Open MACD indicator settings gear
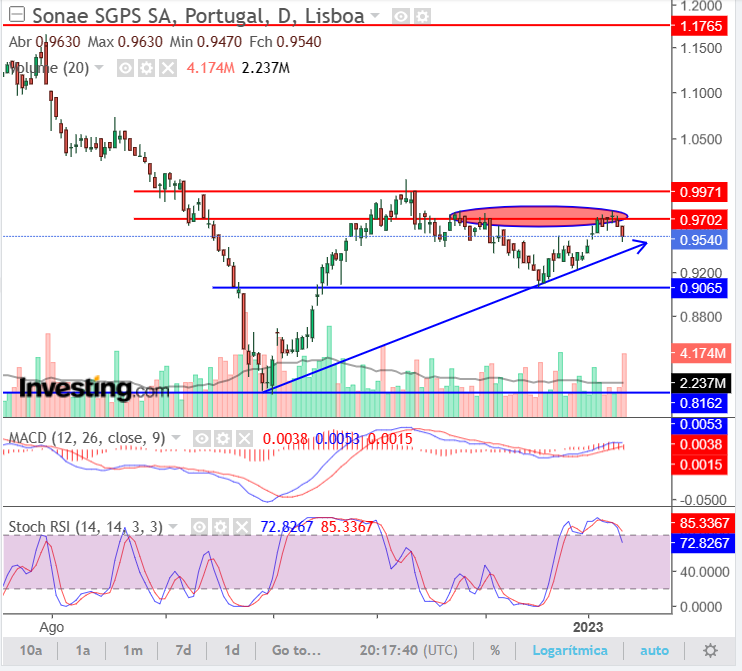This screenshot has height=671, width=742. tap(223, 439)
